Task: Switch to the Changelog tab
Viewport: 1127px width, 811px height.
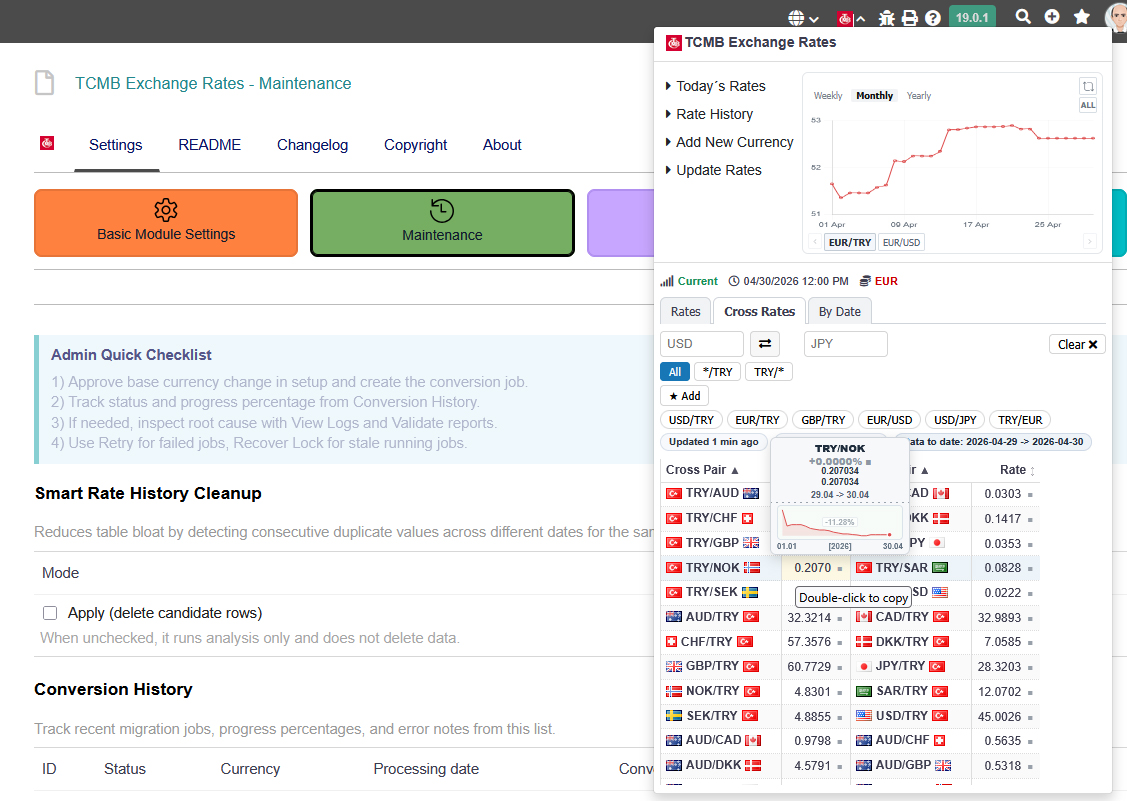Action: click(x=312, y=145)
